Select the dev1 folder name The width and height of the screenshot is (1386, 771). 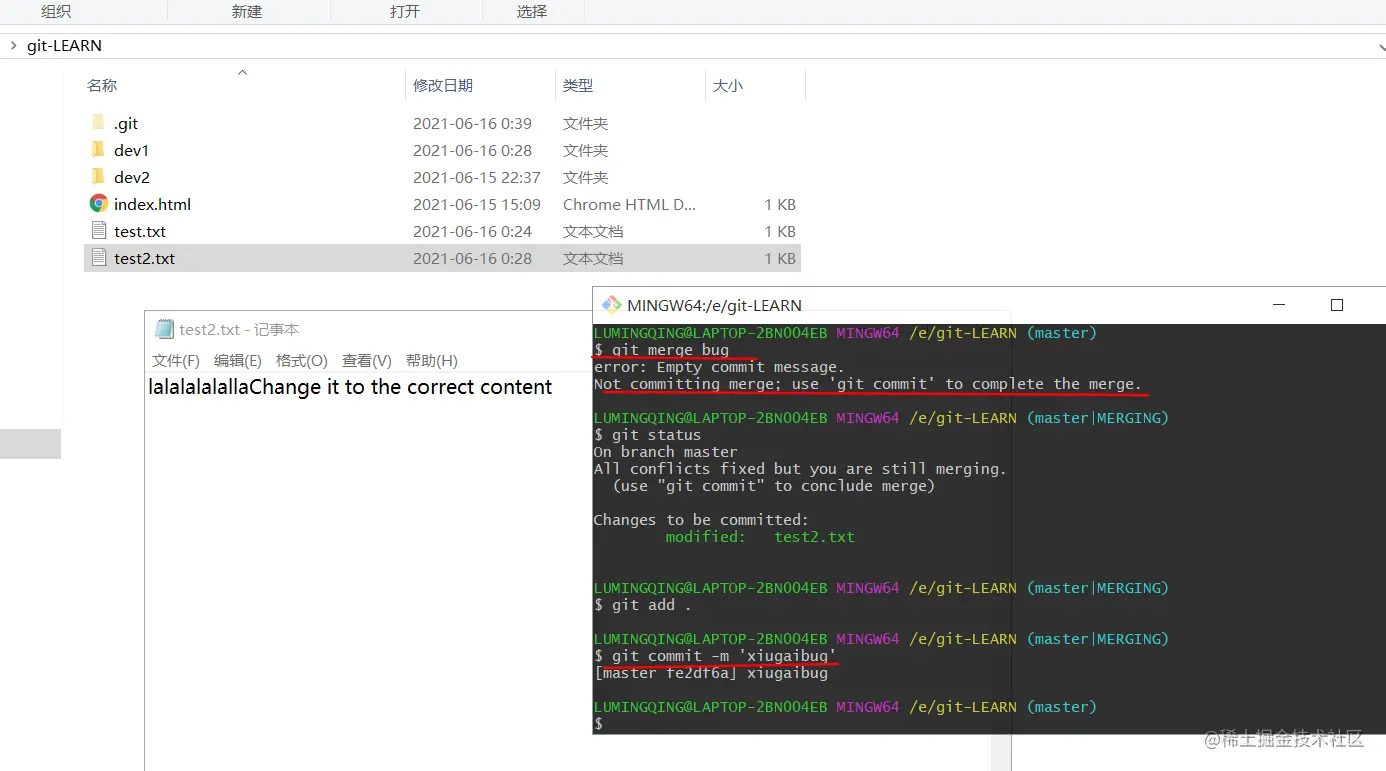pos(131,151)
